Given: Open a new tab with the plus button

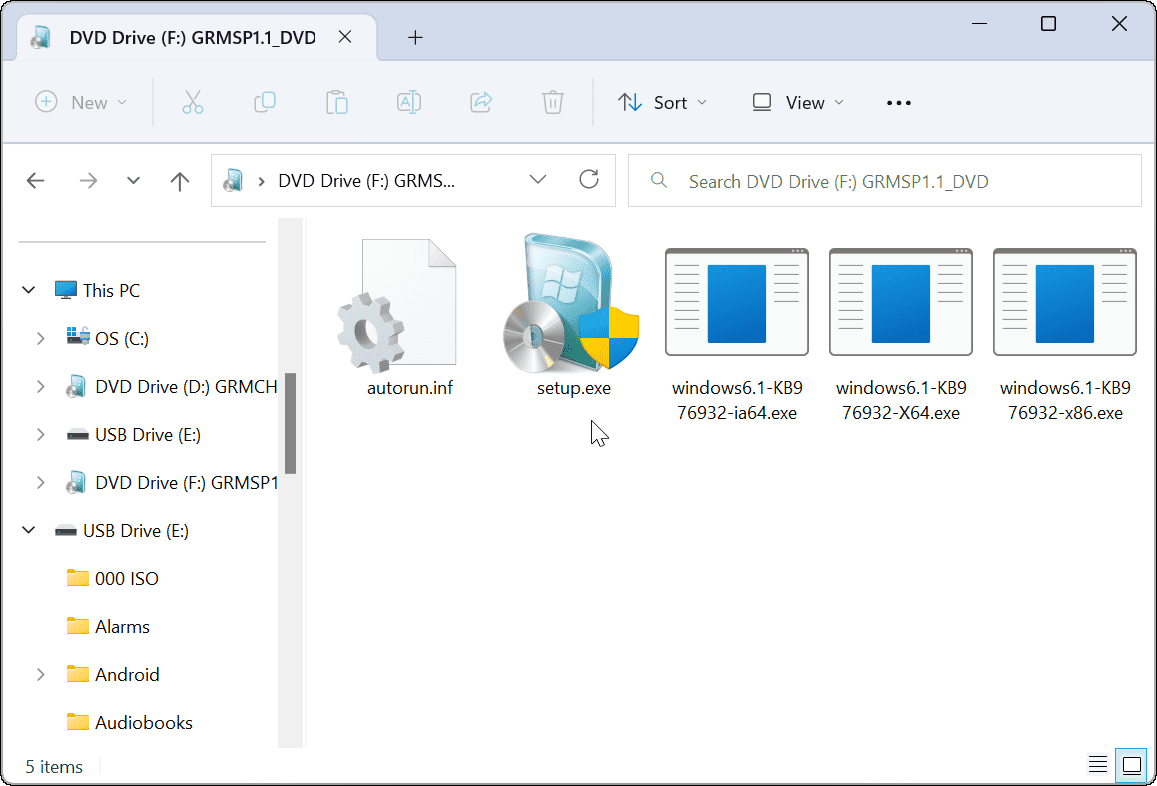Looking at the screenshot, I should coord(415,37).
